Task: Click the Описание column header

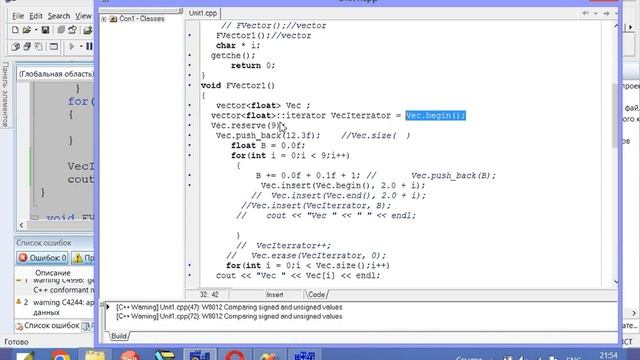Action: pyautogui.click(x=53, y=273)
